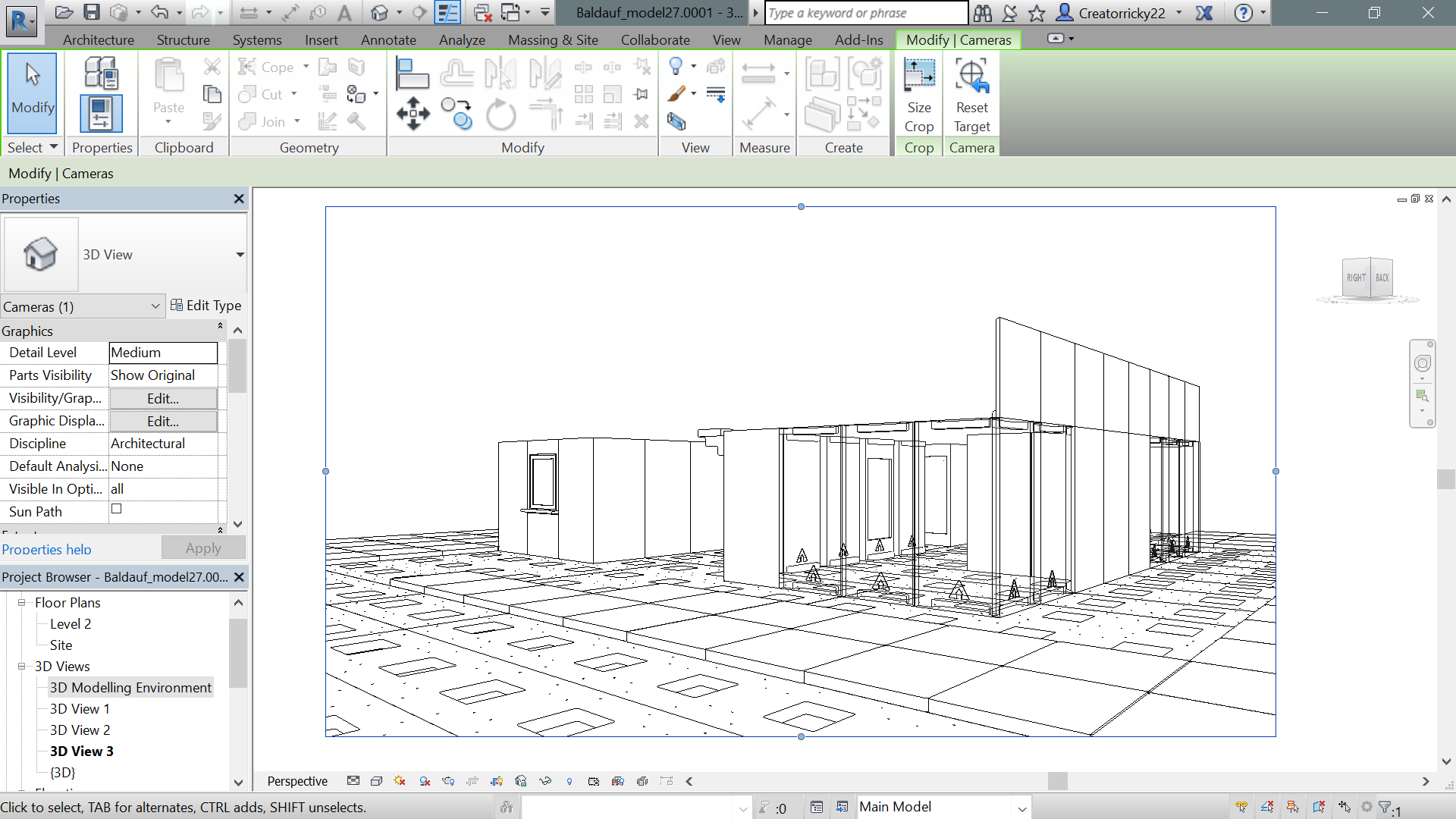Open the 3D View type selector dropdown
This screenshot has height=819, width=1456.
[x=240, y=255]
